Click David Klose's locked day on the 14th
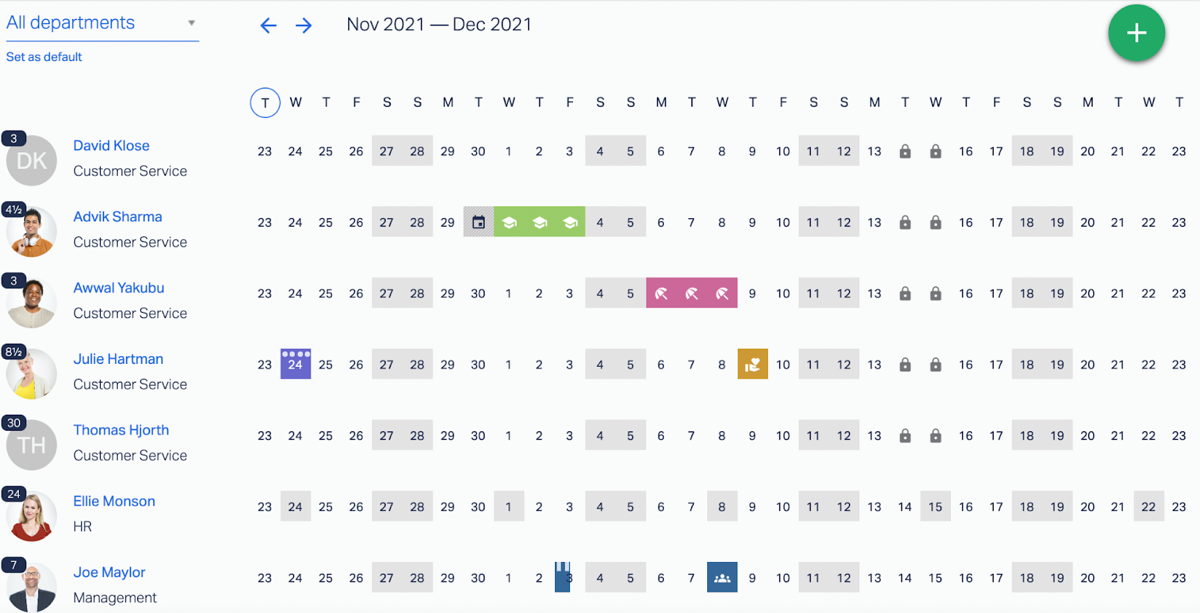 click(x=905, y=151)
